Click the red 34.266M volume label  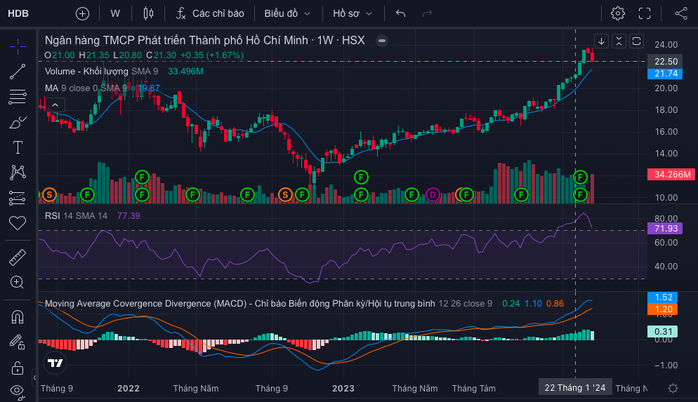point(672,175)
